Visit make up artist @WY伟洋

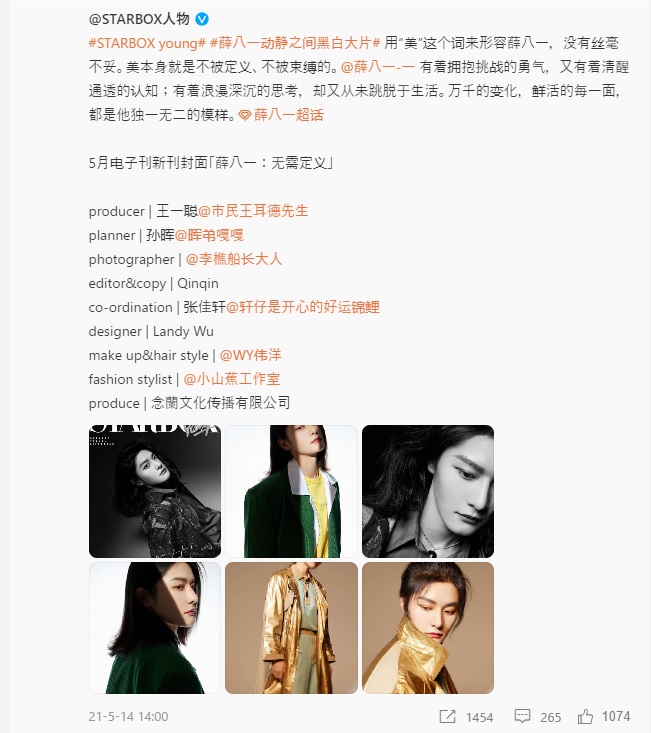[250, 355]
